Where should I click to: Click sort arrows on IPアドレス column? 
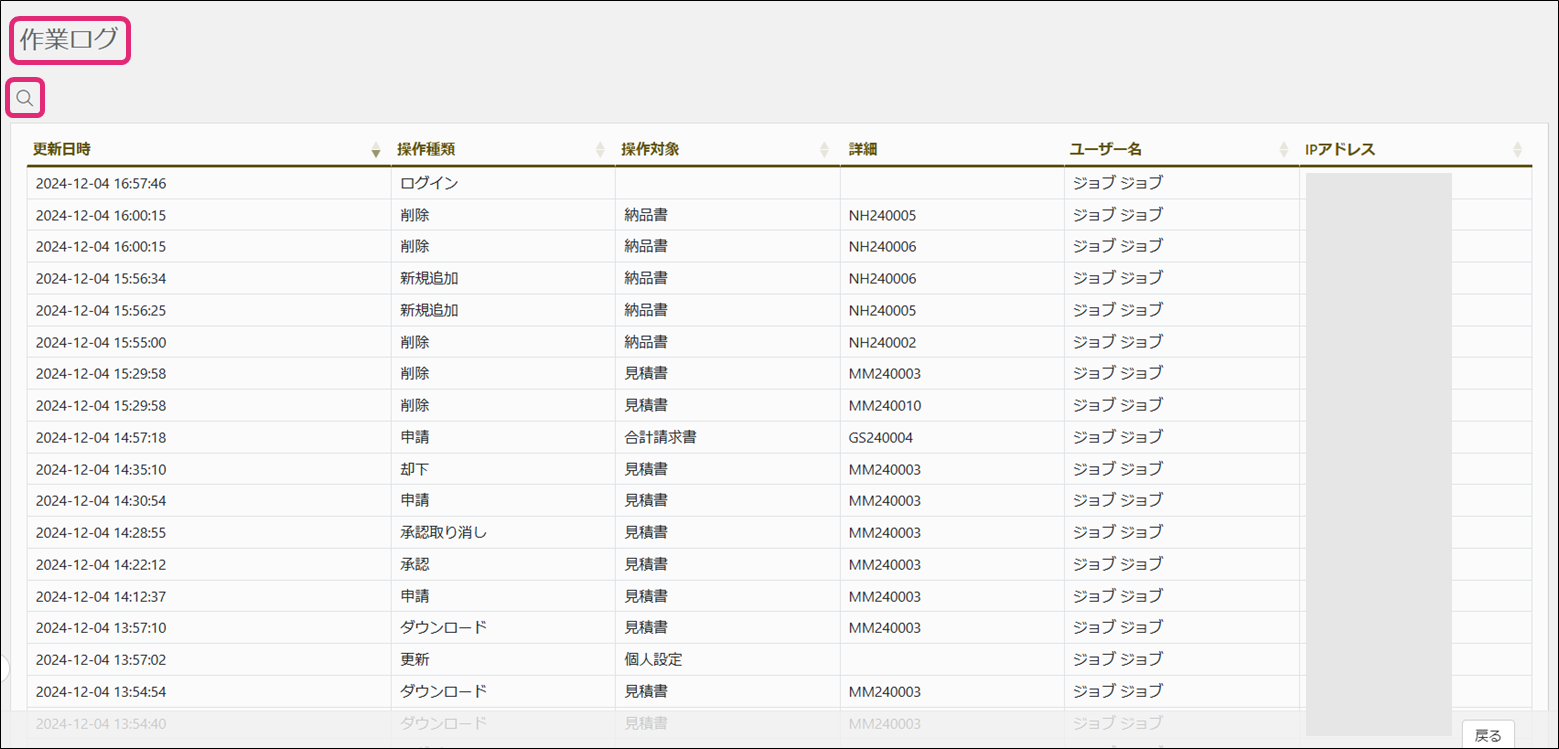click(1517, 150)
